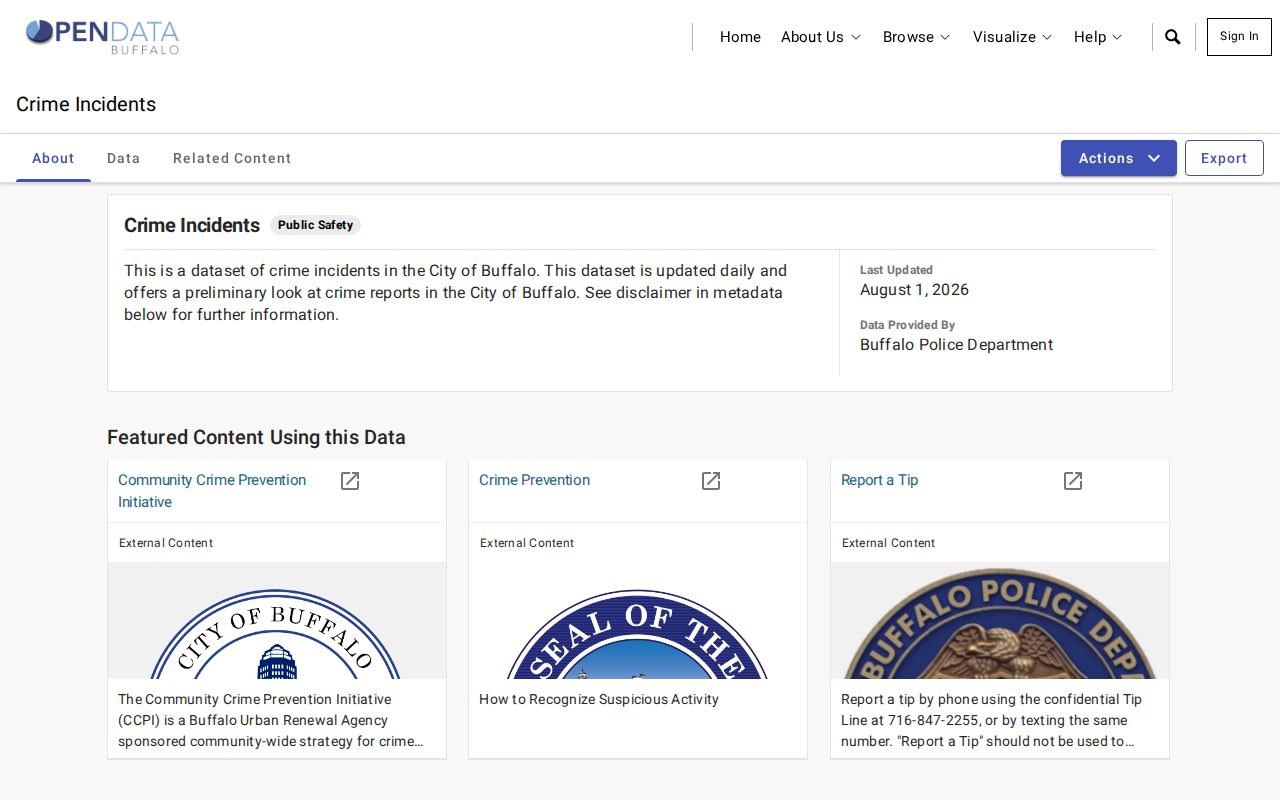The image size is (1280, 800).
Task: Switch to the Data tab
Action: click(x=124, y=158)
